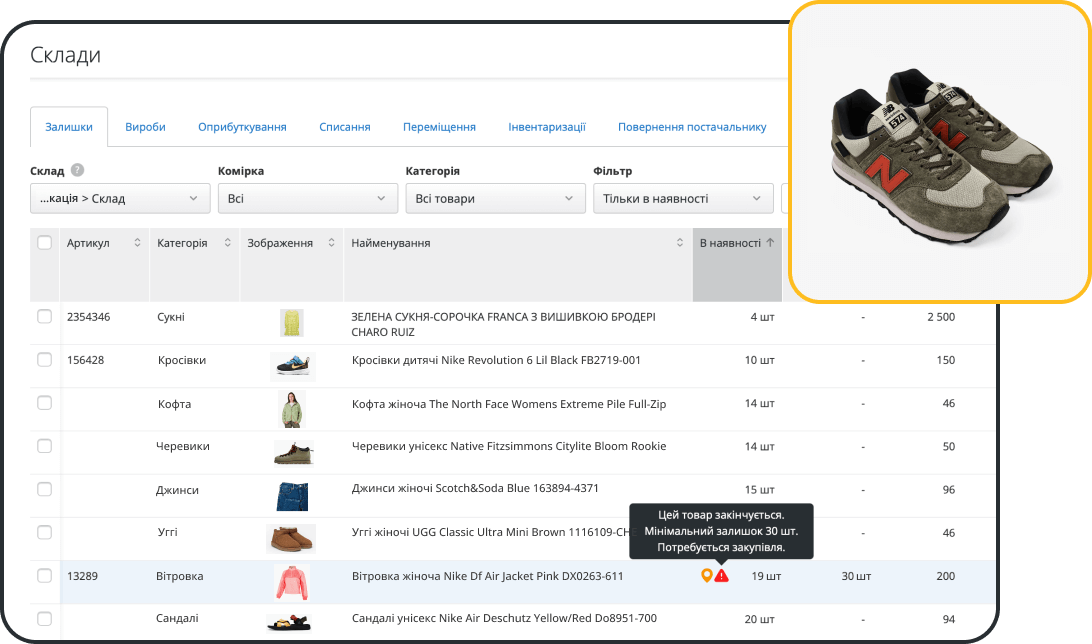Screen dimensions: 1092x644
Task: Sort by the В наявності column arrow
Action: 770,243
